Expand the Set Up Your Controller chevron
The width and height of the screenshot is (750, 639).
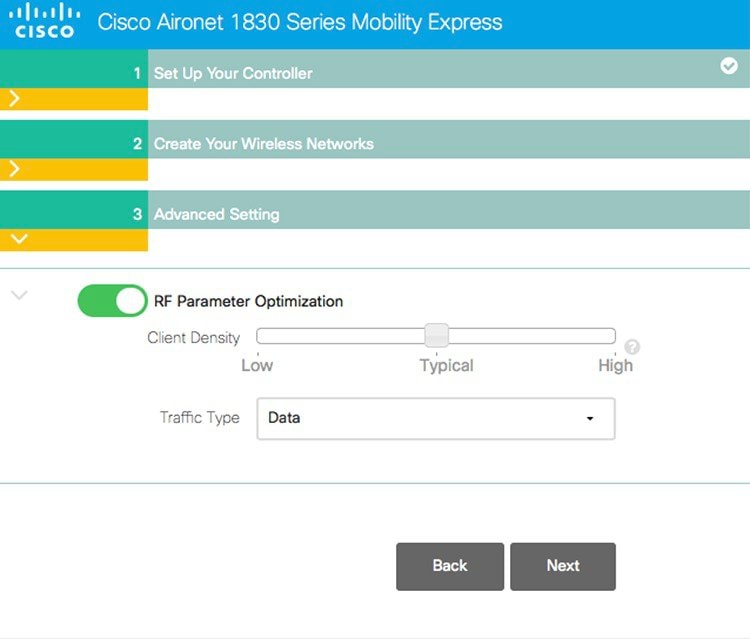tap(14, 98)
